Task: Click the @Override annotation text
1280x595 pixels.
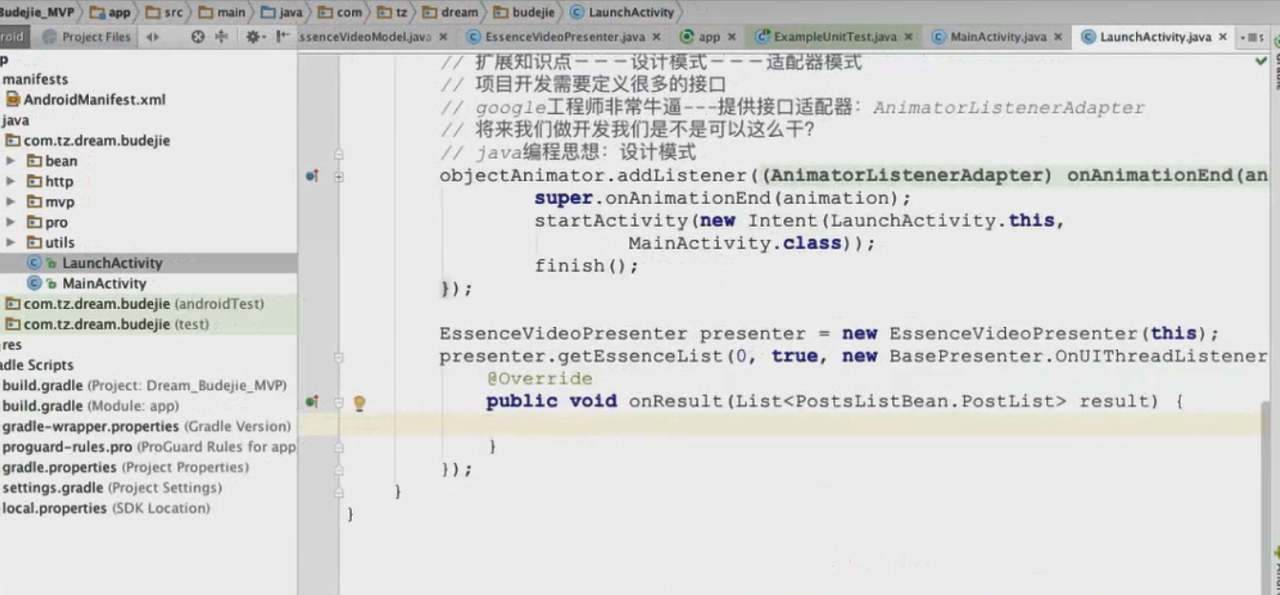Action: [x=539, y=379]
